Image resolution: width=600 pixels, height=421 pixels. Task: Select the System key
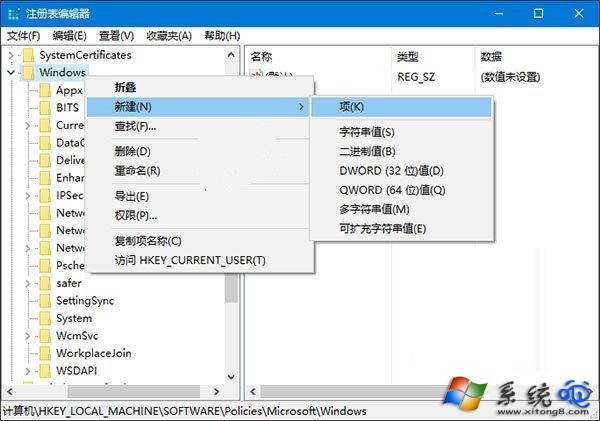pyautogui.click(x=74, y=318)
